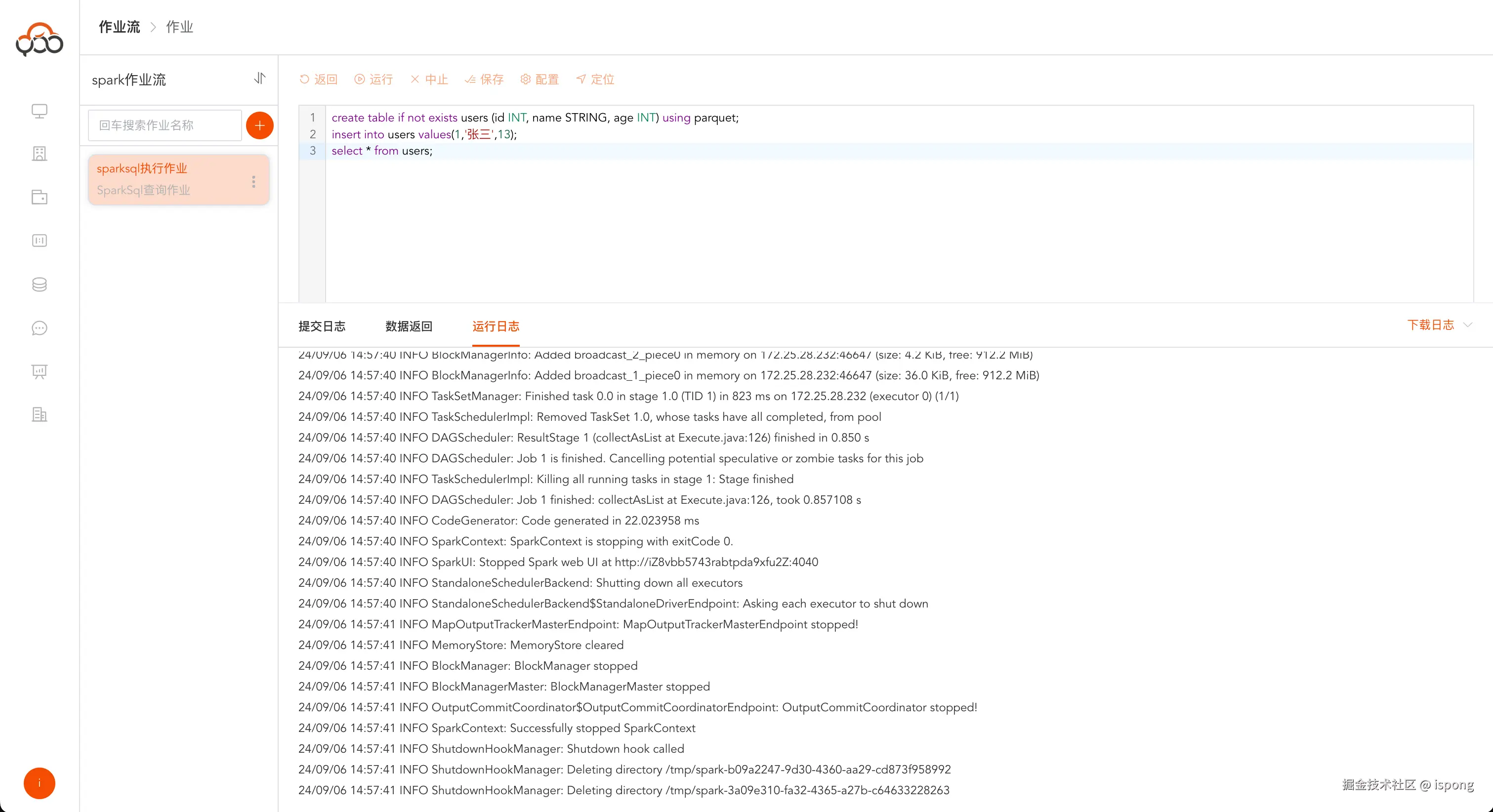
Task: Open the presentation board sidebar icon
Action: tap(40, 371)
